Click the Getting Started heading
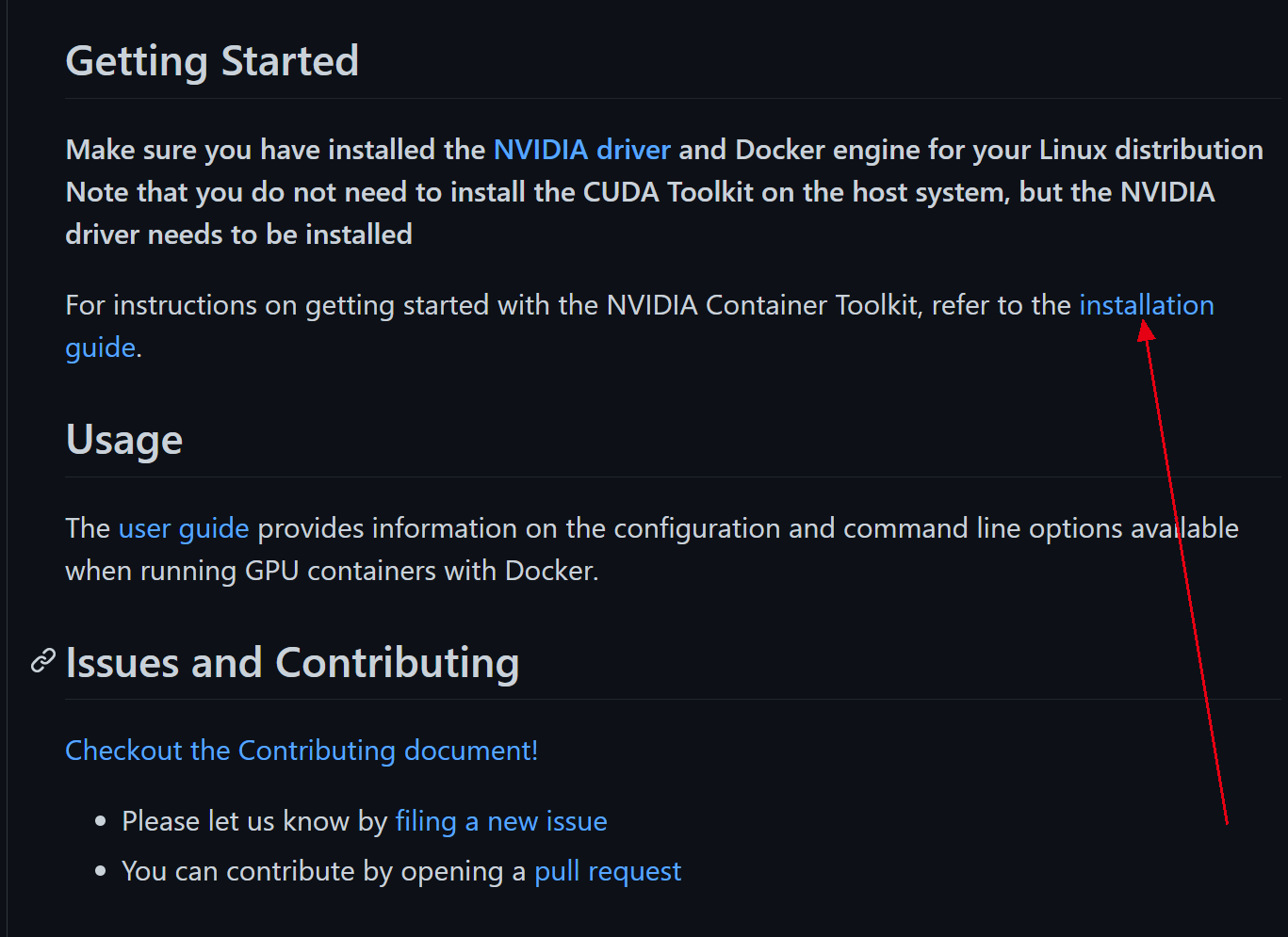This screenshot has height=937, width=1288. click(x=212, y=60)
